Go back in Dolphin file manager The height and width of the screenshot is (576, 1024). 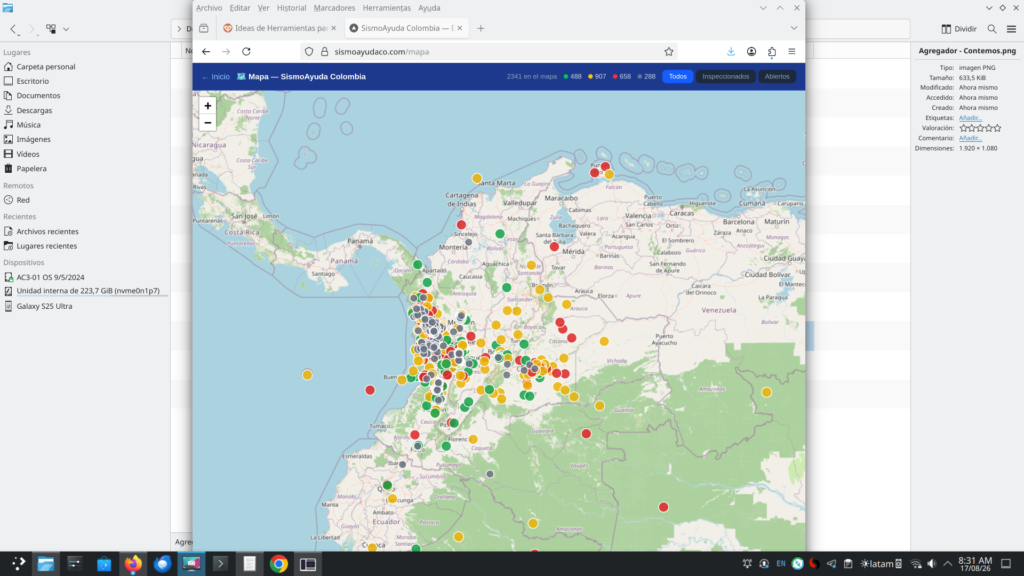[13, 29]
